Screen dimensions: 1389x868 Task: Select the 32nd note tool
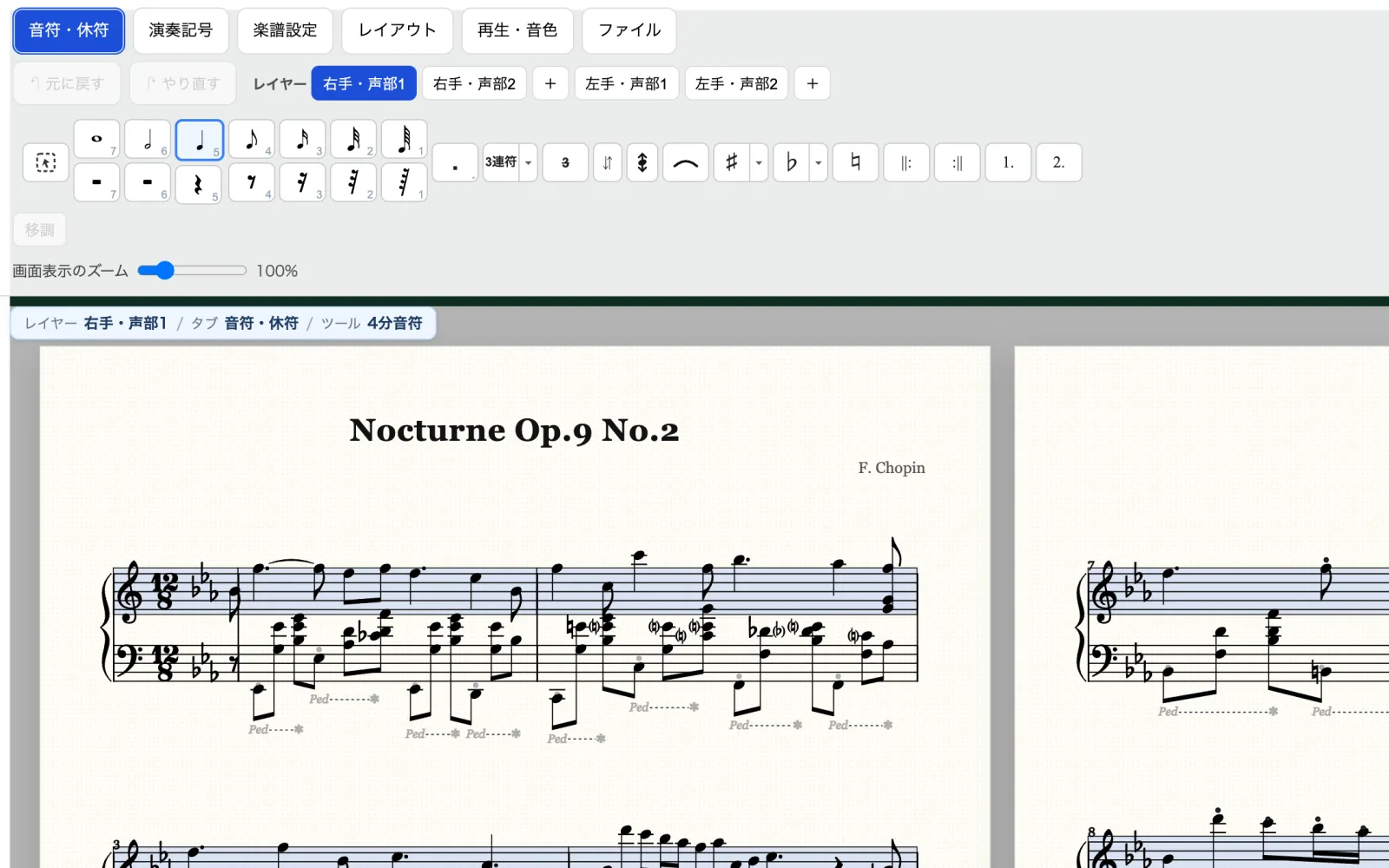(x=353, y=139)
